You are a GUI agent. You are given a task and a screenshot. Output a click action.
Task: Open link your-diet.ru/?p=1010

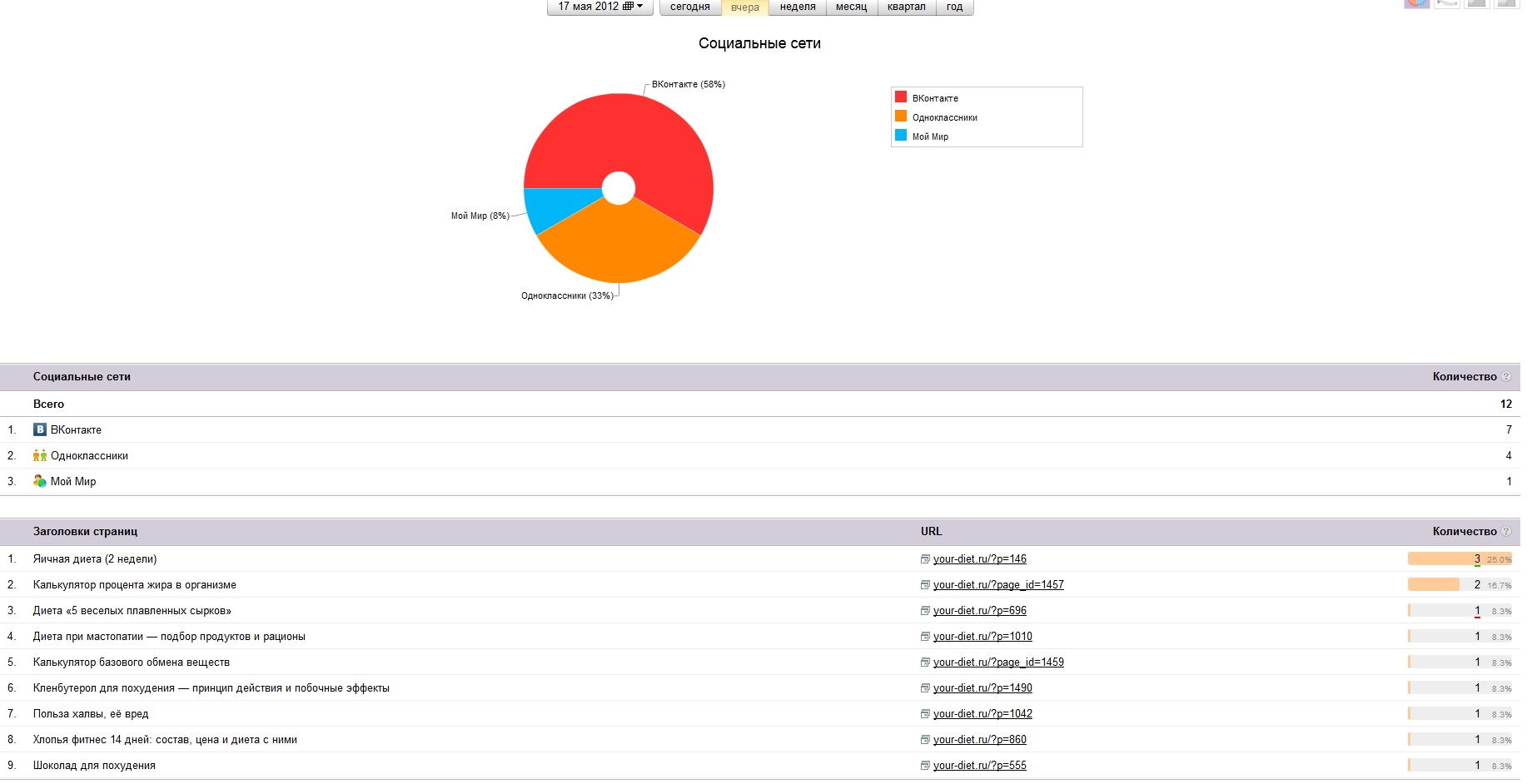pyautogui.click(x=982, y=637)
